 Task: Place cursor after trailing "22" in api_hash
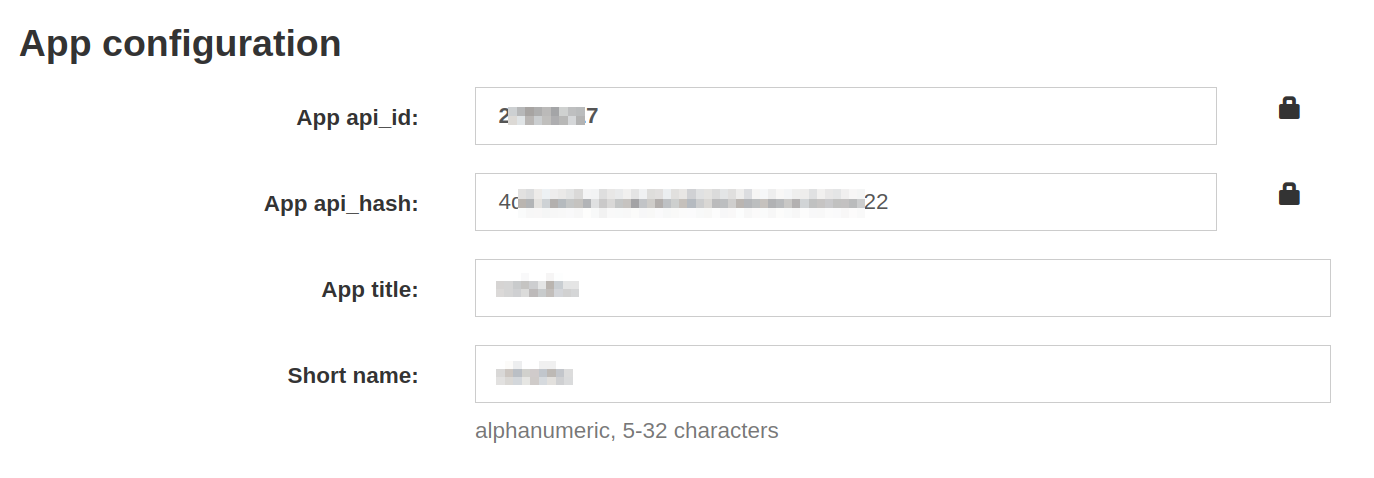click(889, 202)
